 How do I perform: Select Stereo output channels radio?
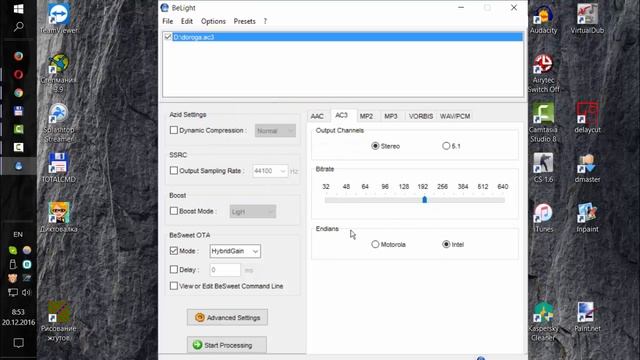(375, 146)
